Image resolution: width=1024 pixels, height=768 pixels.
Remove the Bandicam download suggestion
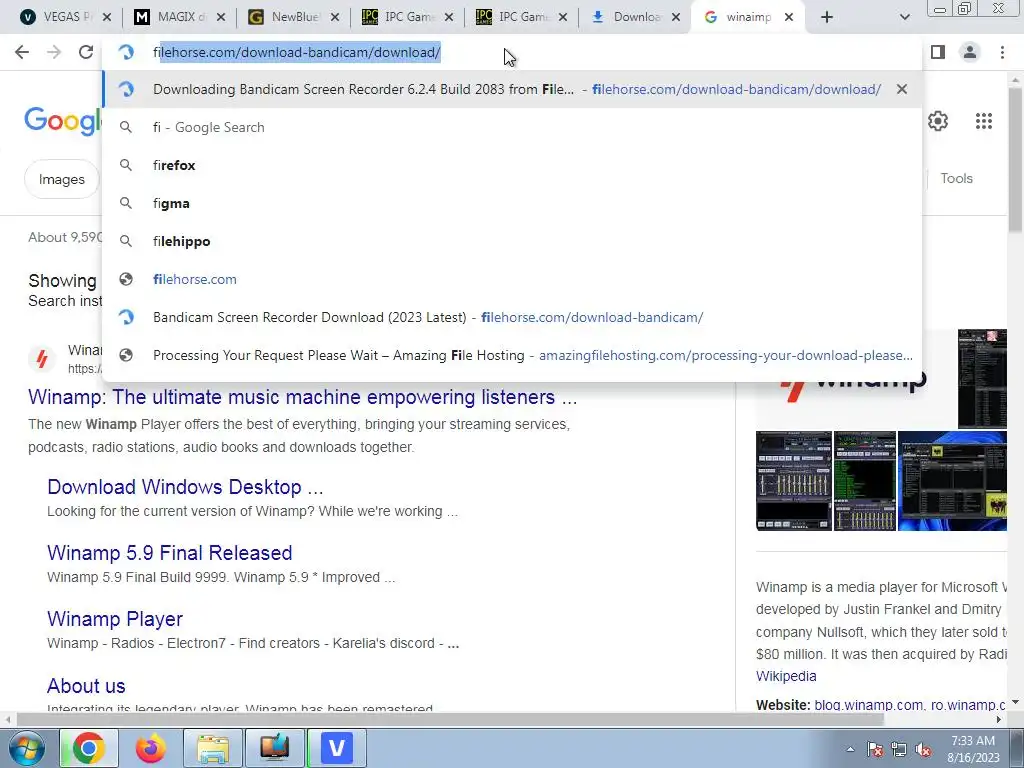(x=902, y=89)
